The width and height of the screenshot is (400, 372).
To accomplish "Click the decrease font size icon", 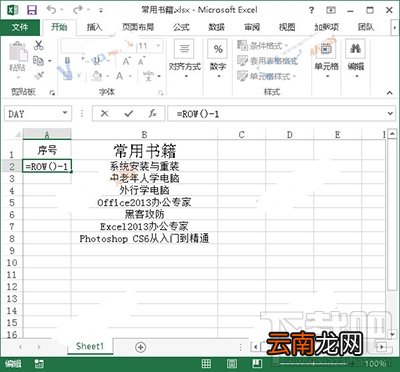I will [x=141, y=61].
